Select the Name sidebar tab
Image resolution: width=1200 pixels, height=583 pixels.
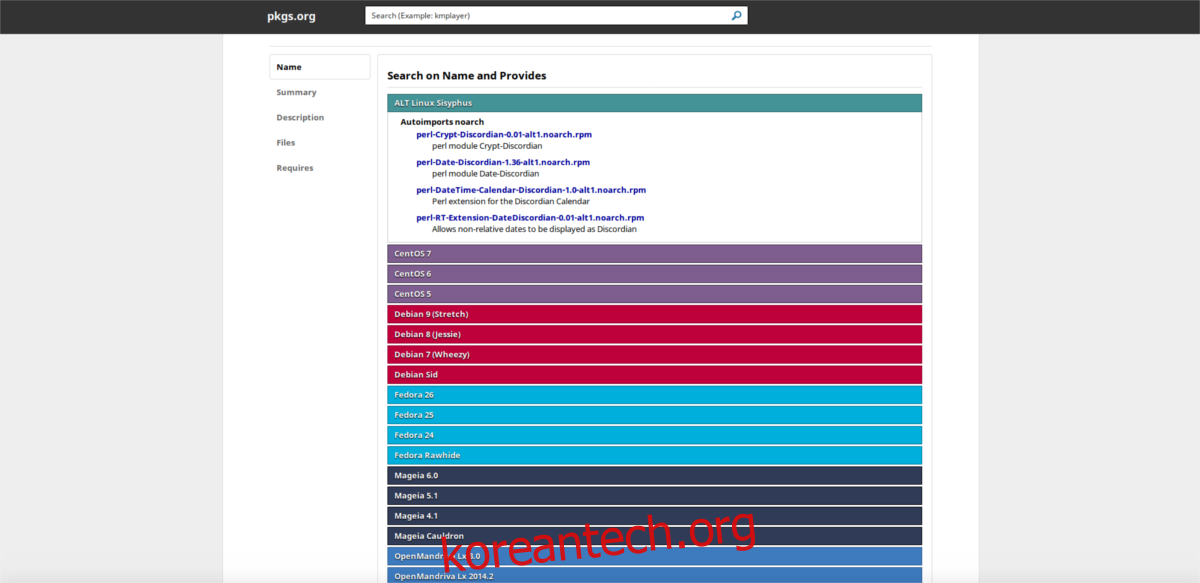coord(289,67)
